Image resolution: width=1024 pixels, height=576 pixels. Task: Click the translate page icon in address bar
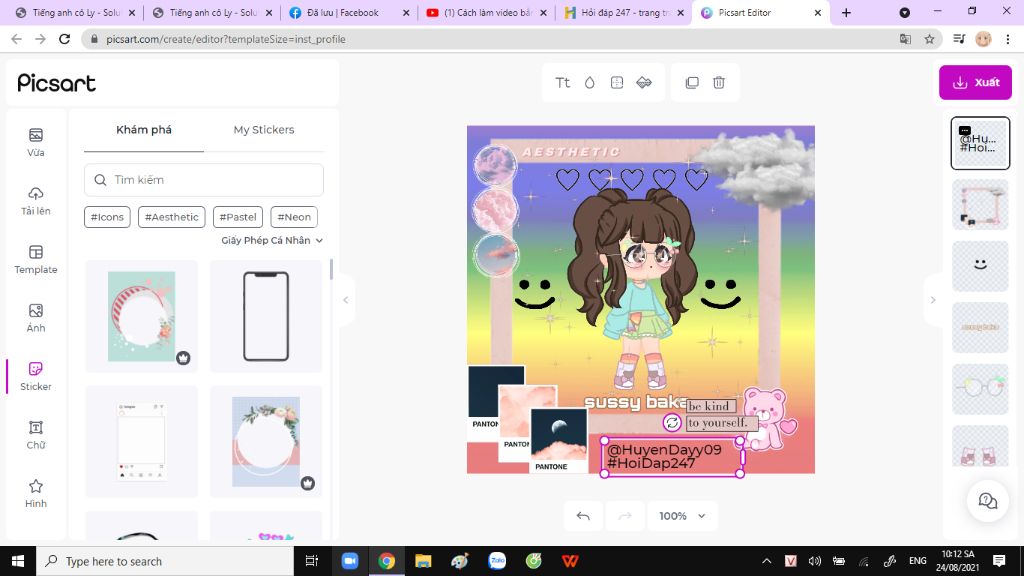pos(905,39)
